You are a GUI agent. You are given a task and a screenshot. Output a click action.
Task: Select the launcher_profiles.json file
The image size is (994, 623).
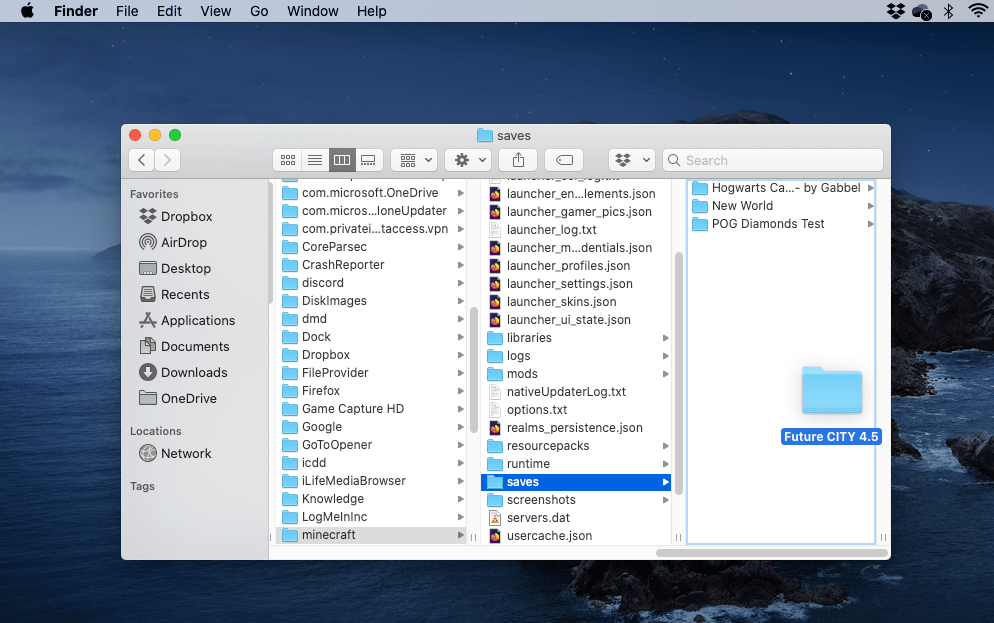(x=568, y=266)
